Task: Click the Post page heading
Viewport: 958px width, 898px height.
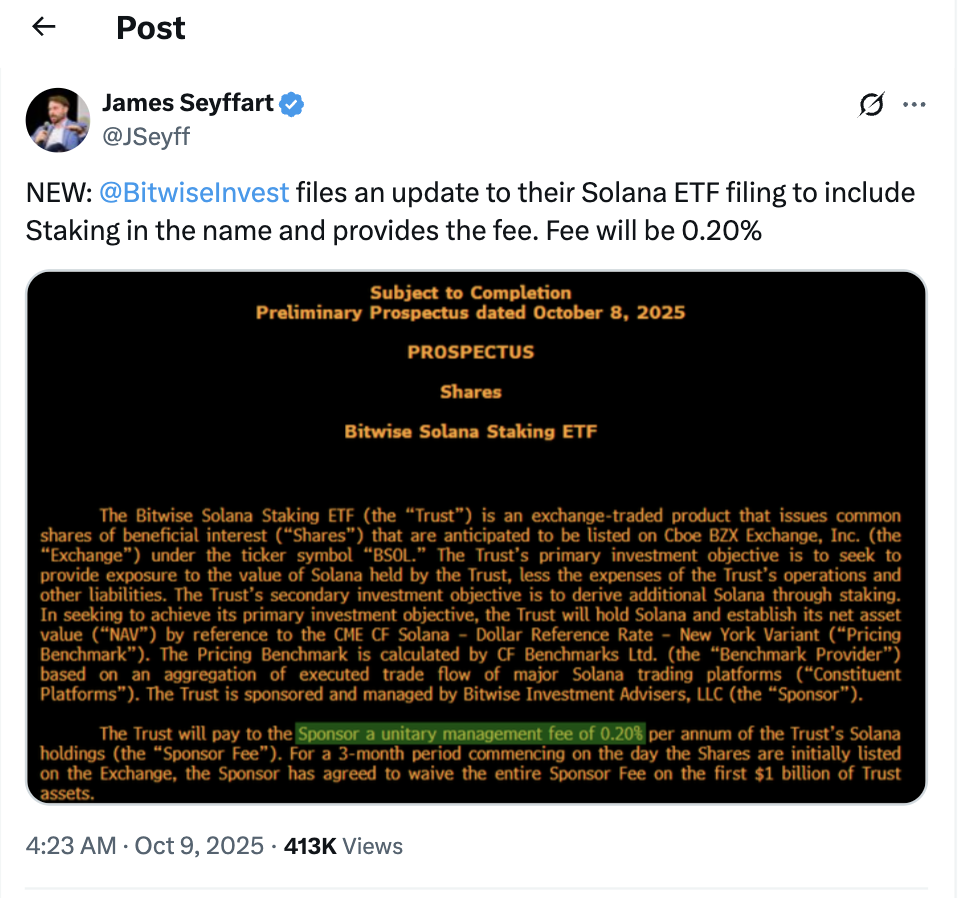Action: (x=150, y=27)
